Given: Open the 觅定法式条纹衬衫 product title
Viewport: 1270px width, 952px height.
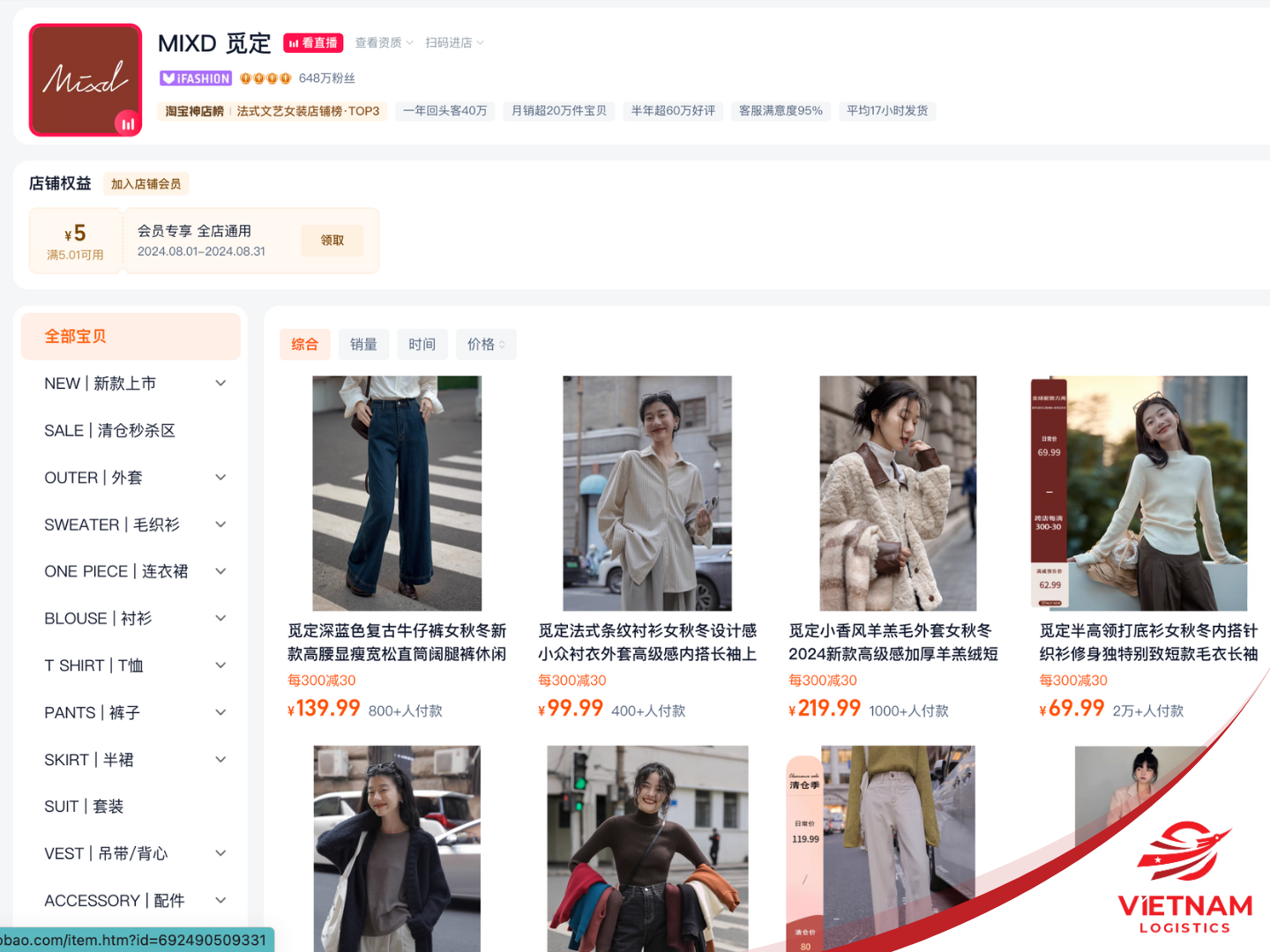Looking at the screenshot, I should coord(647,643).
